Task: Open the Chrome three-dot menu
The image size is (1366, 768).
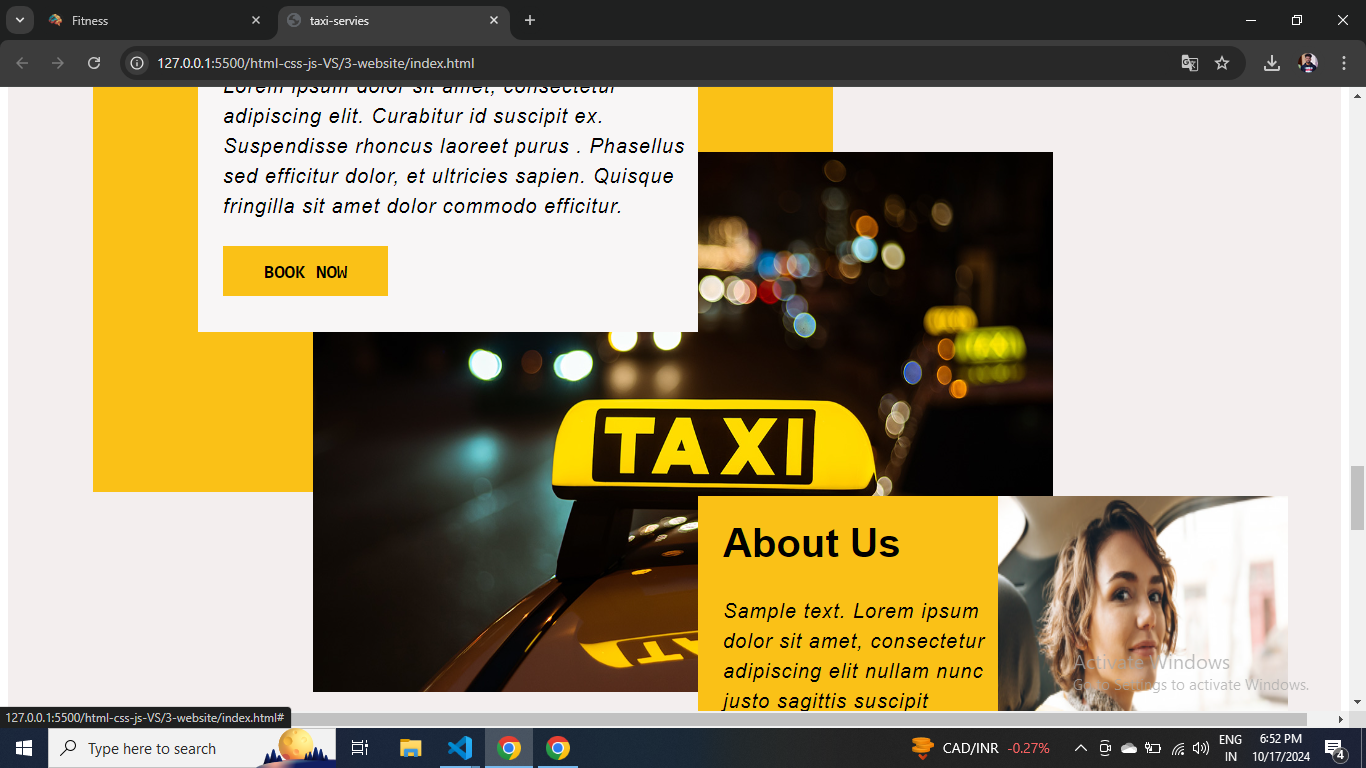Action: (x=1342, y=63)
